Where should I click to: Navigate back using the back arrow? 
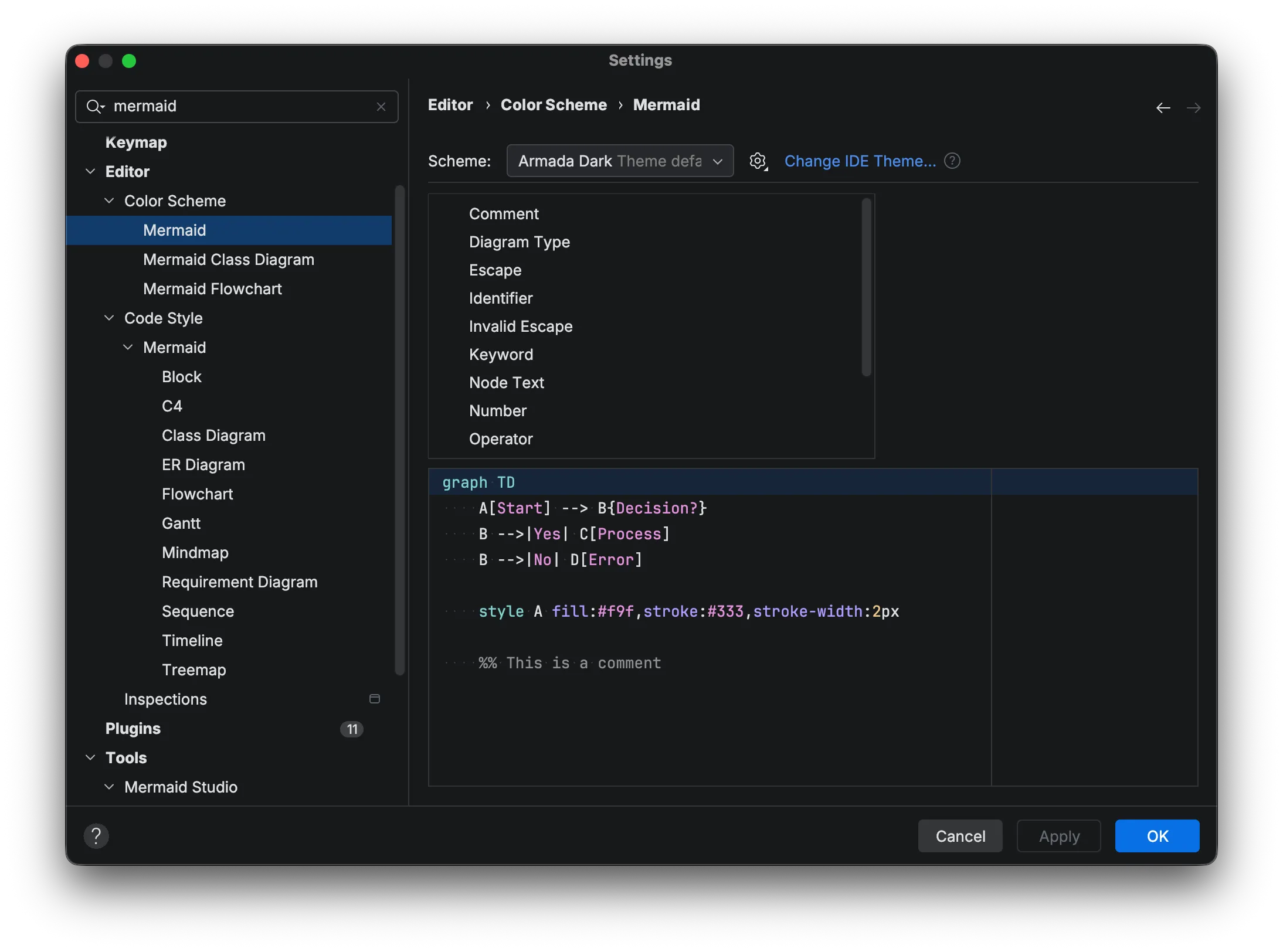[1163, 108]
